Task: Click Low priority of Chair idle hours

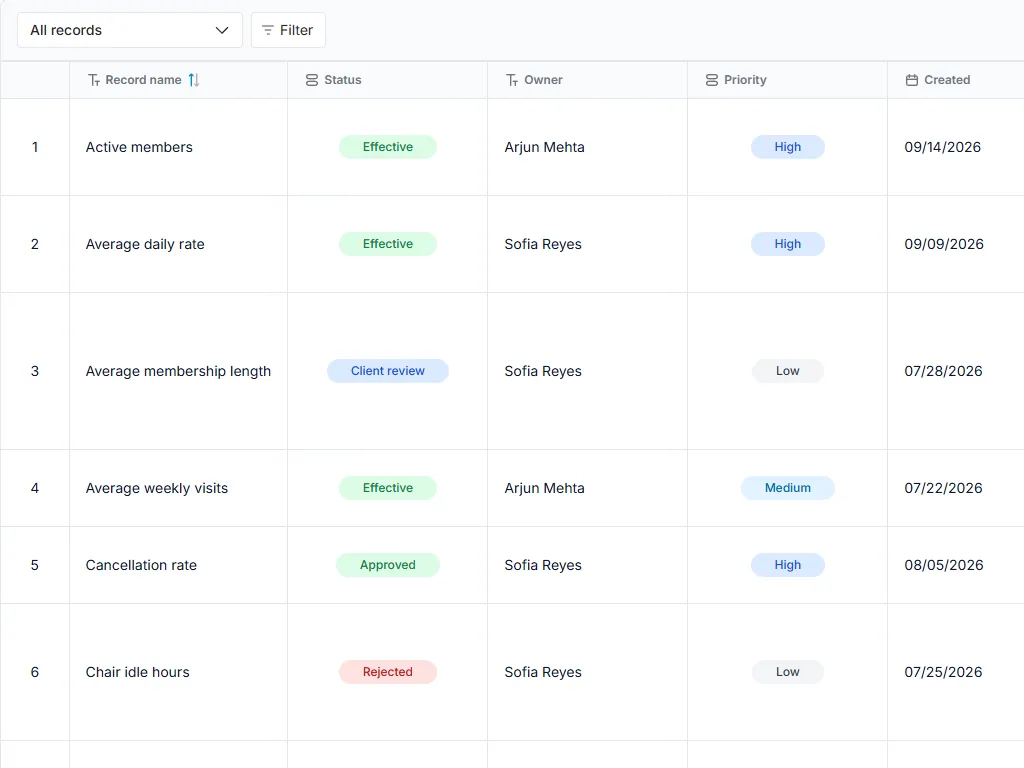Action: [788, 672]
